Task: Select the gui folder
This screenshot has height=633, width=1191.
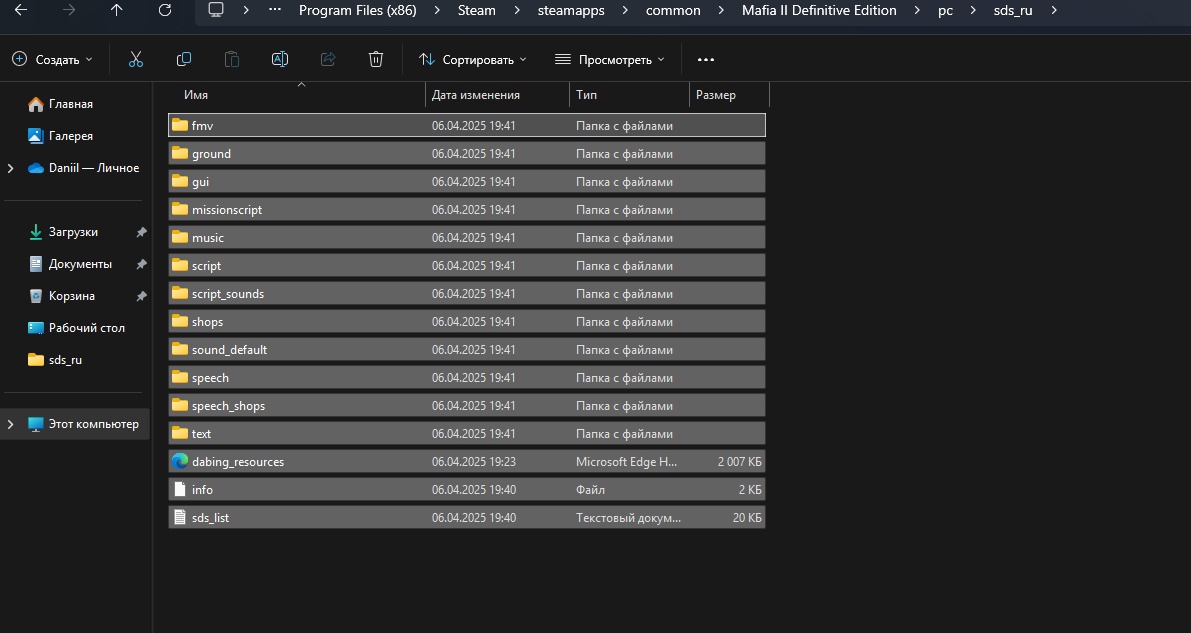Action: pyautogui.click(x=466, y=182)
